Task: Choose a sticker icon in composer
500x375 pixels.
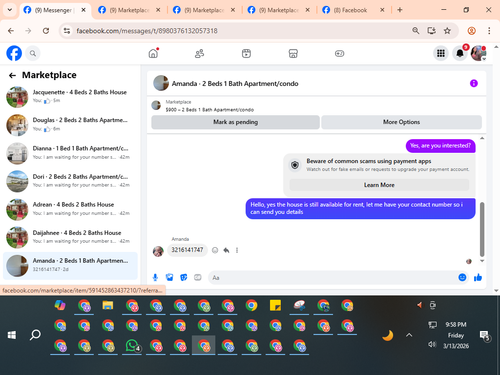Action: 184,277
